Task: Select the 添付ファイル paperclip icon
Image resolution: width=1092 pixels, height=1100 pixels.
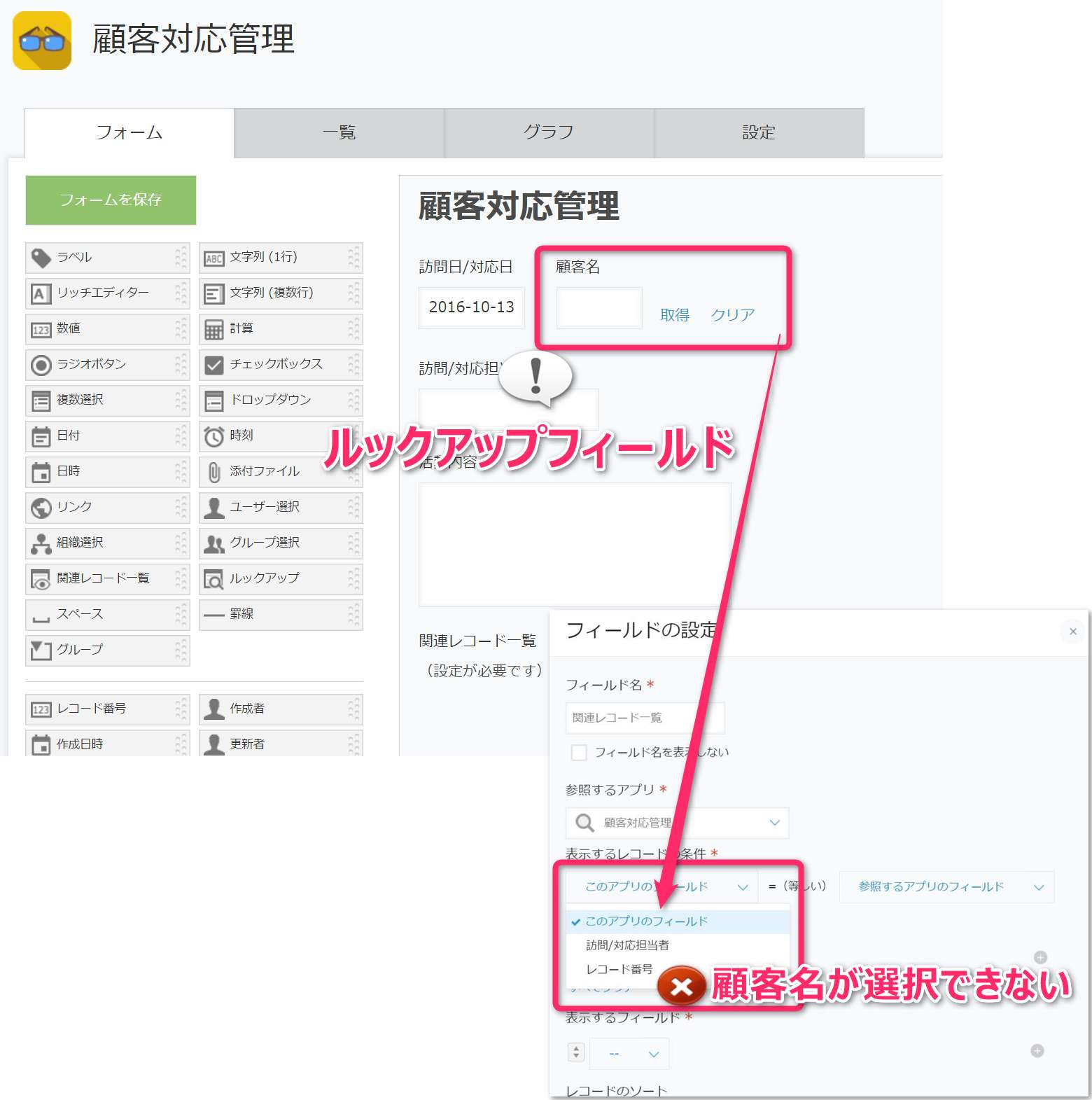Action: tap(214, 472)
